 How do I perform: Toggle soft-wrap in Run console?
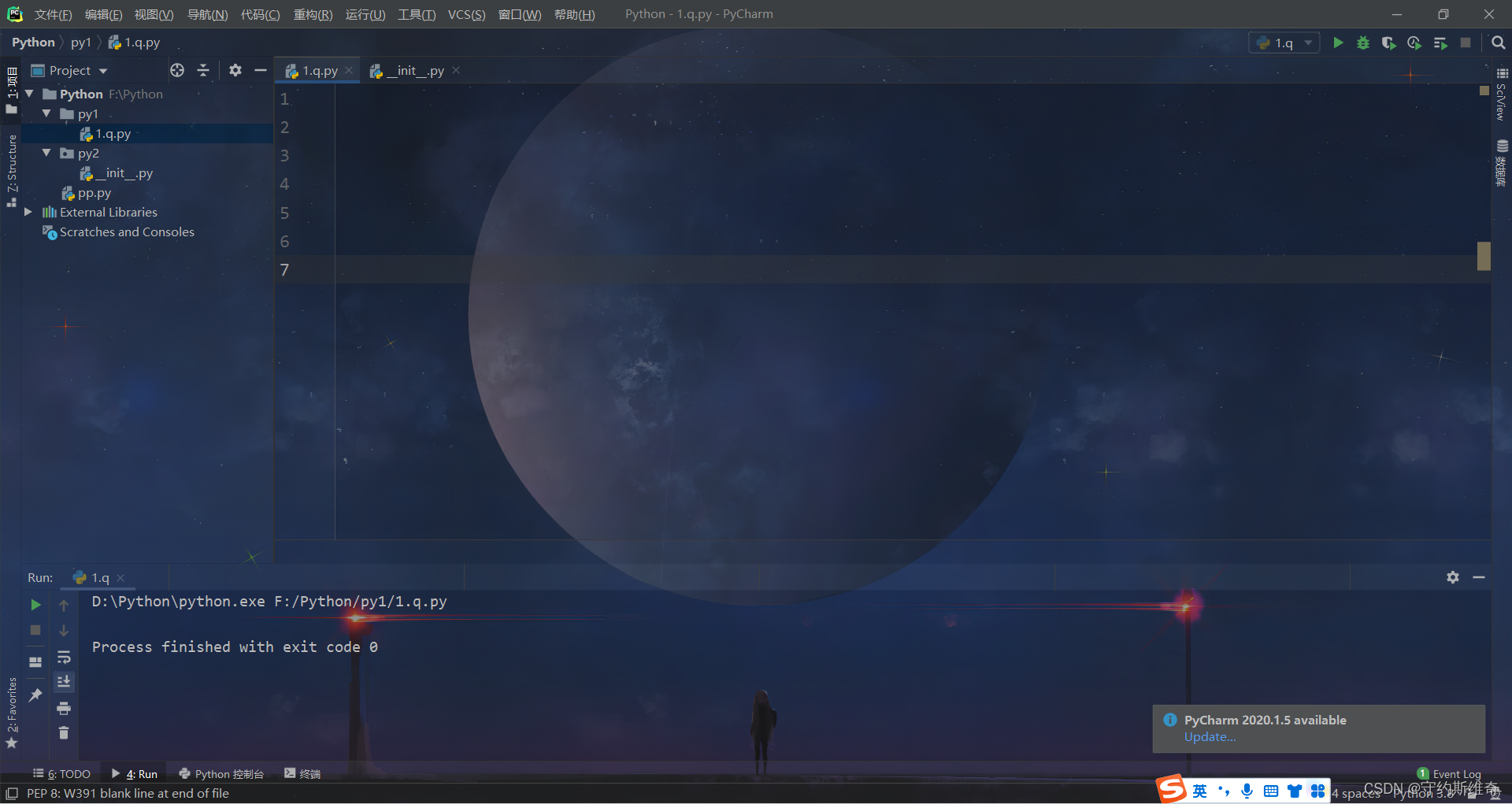[64, 656]
